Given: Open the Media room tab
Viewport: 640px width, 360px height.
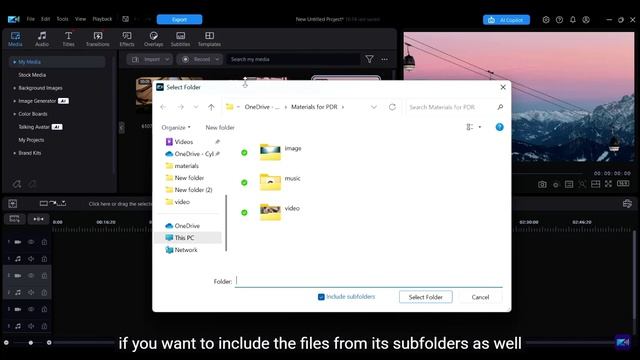Looking at the screenshot, I should [15, 39].
